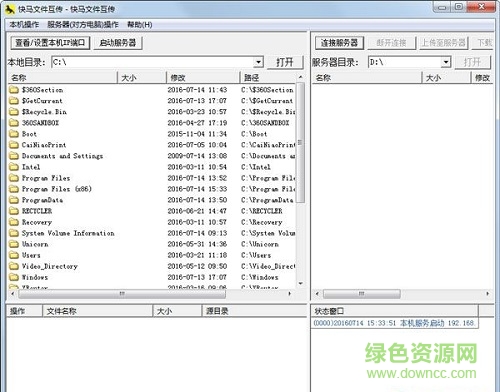Minimize the 快马文件互传 window
Screen dimensions: 500x392
pyautogui.click(x=443, y=7)
